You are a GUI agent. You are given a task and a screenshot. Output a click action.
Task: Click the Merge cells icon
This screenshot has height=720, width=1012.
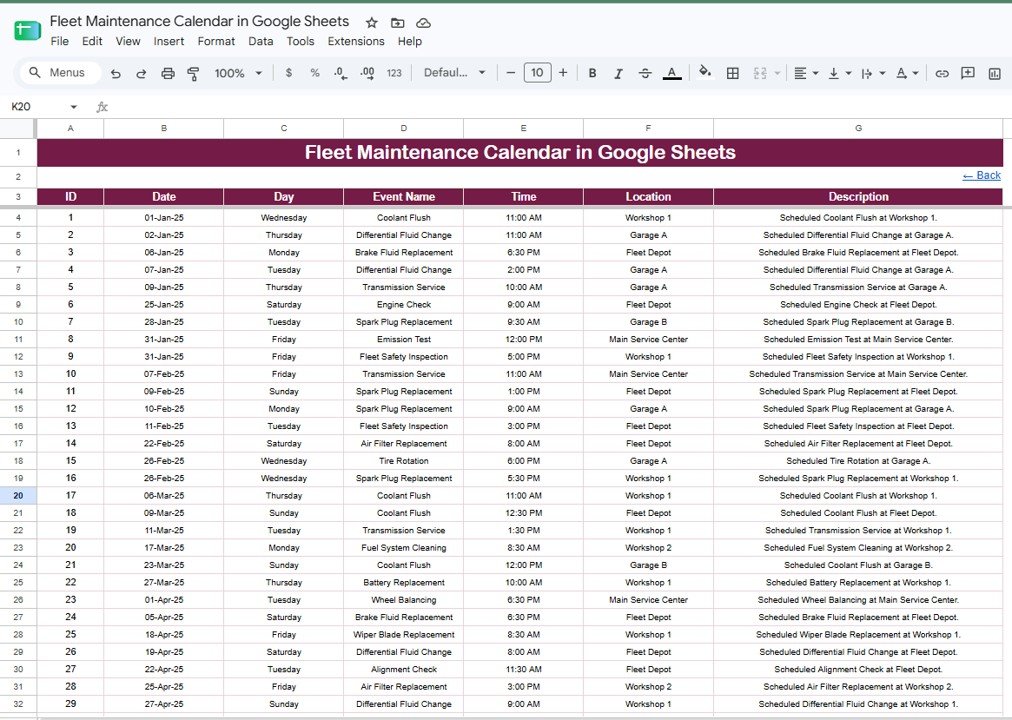tap(760, 74)
